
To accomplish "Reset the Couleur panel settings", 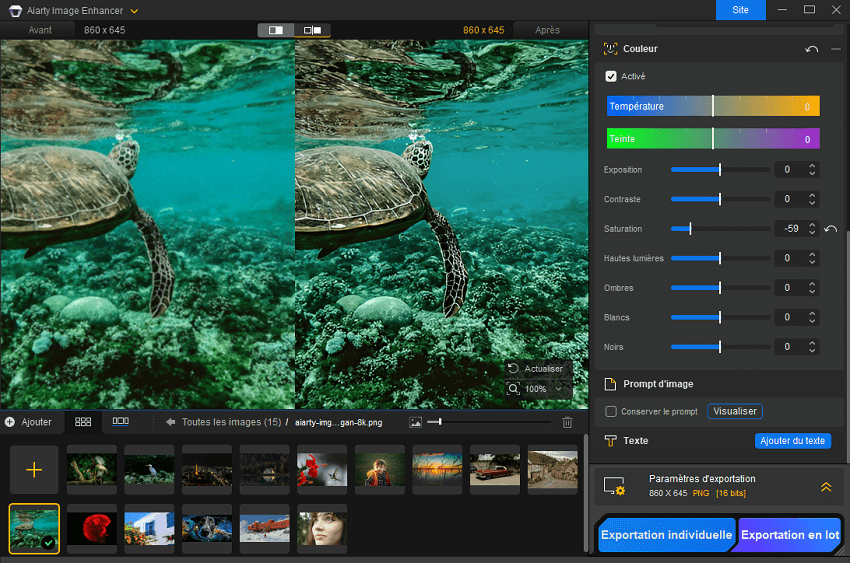I will [x=812, y=49].
